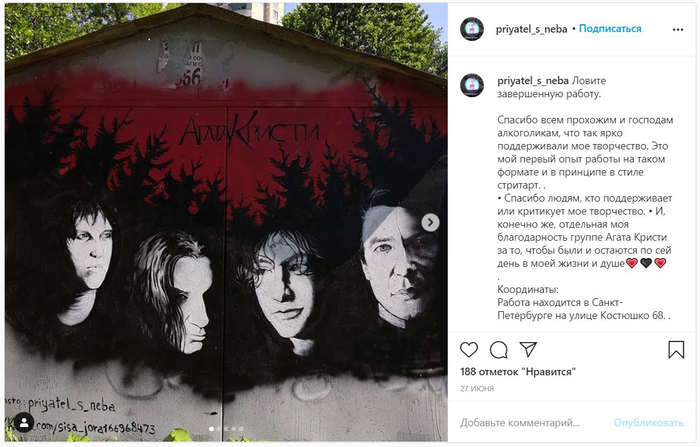Open priyatel_s_neba header profile avatar

[x=472, y=29]
